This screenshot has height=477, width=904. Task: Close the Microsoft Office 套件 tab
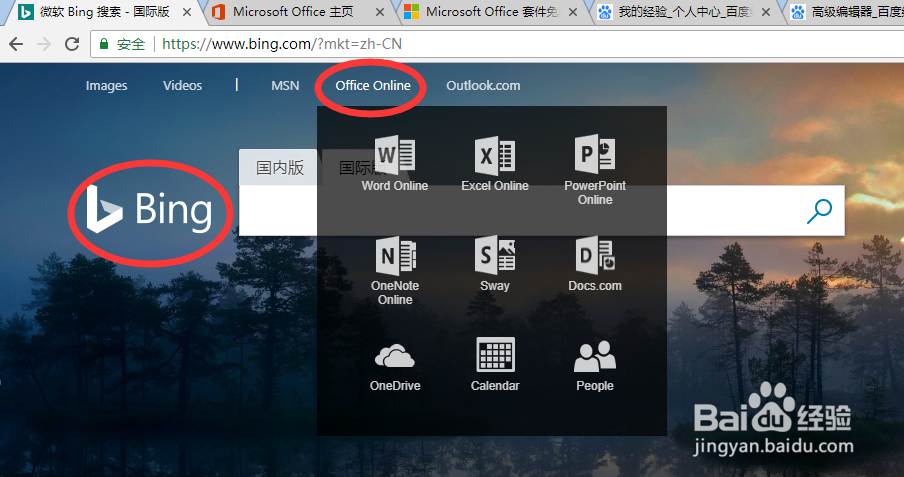point(573,12)
